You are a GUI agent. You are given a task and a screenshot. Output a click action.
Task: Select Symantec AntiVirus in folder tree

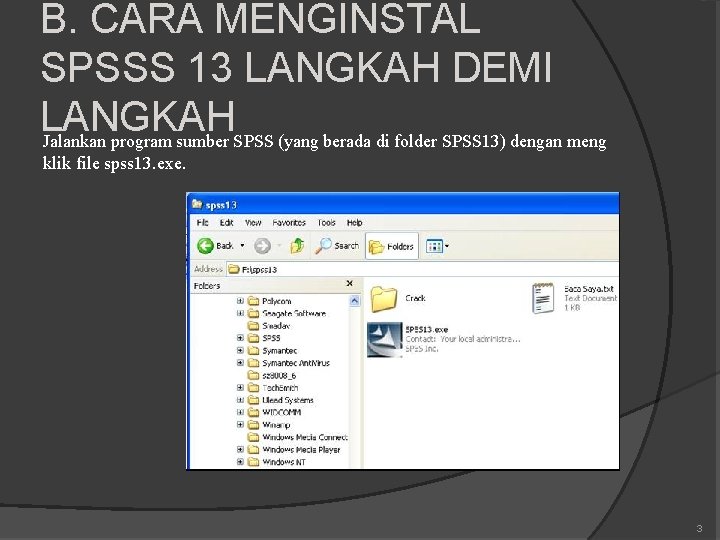289,363
